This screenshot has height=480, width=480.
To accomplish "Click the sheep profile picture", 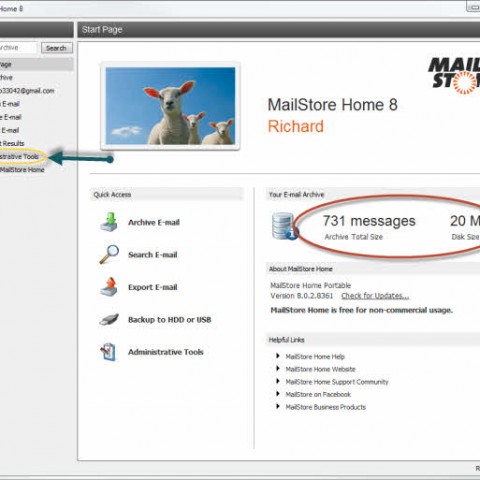I will coord(170,106).
